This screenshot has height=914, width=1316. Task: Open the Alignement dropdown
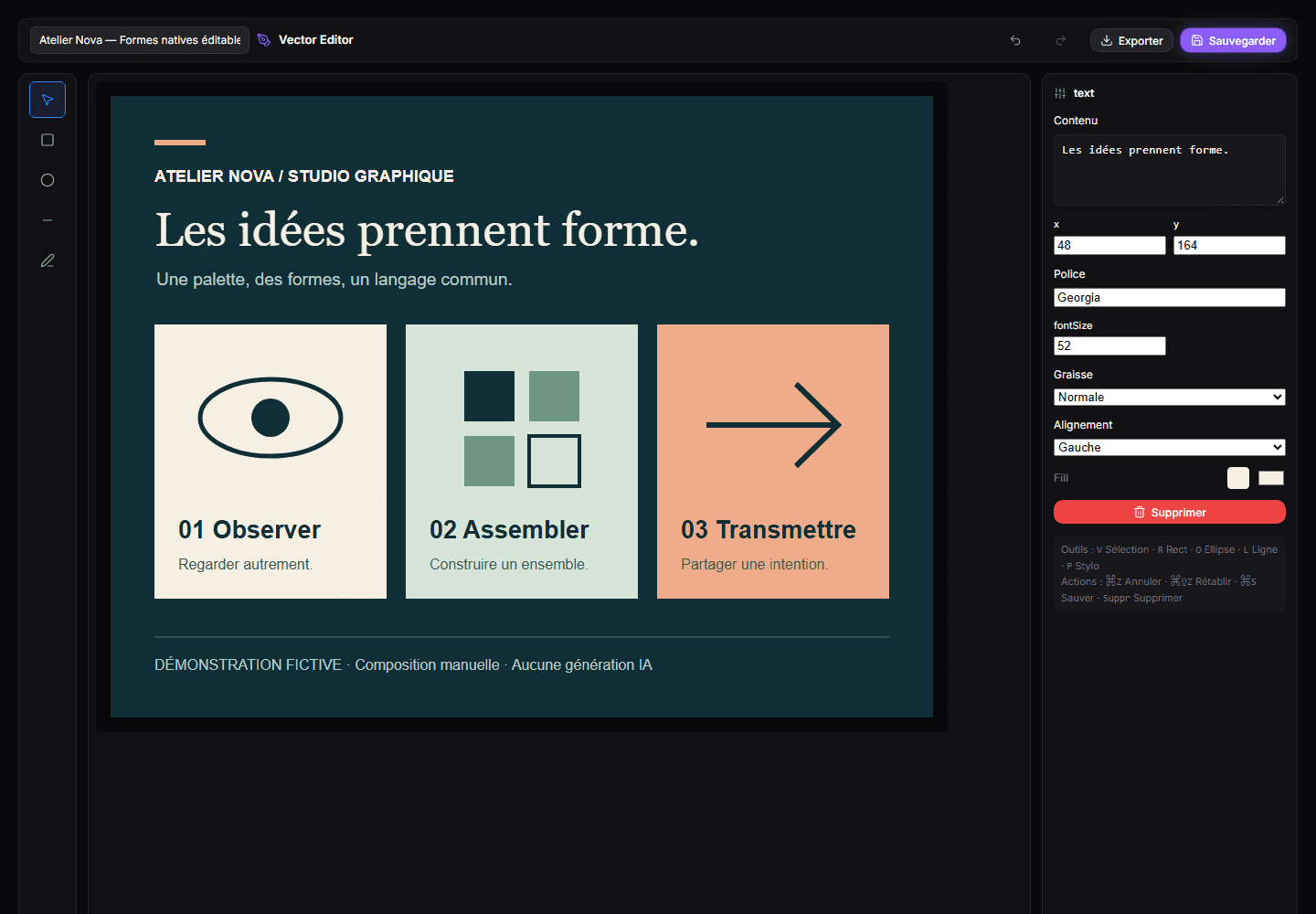click(1170, 447)
